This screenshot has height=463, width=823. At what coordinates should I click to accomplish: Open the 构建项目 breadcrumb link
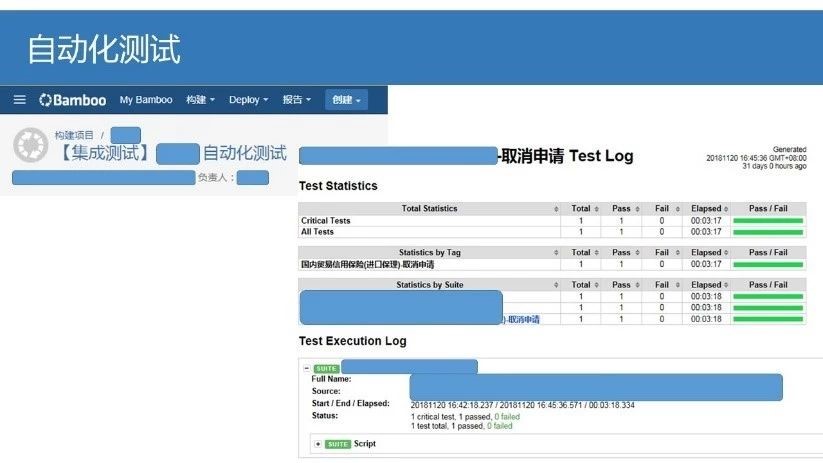point(74,135)
